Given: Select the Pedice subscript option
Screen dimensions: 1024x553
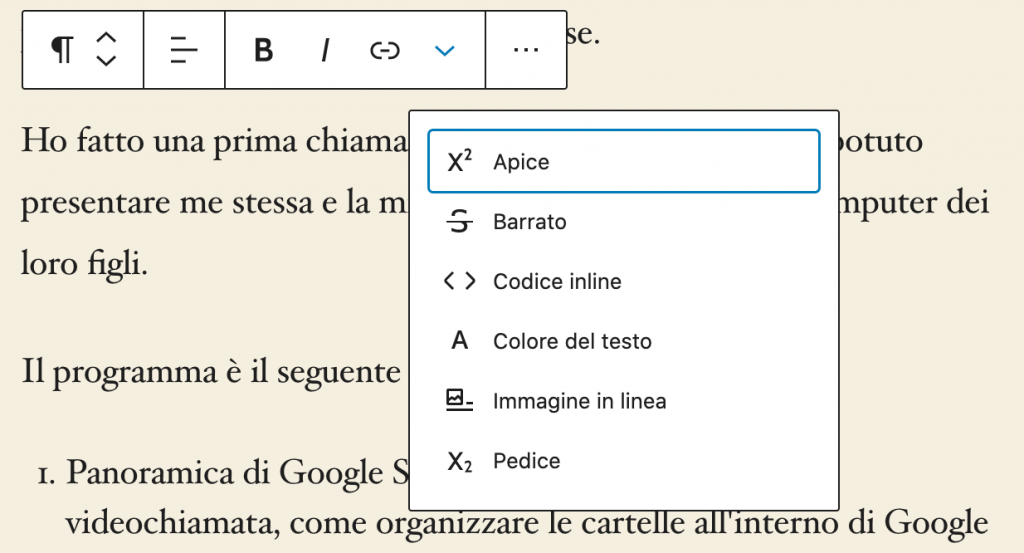Looking at the screenshot, I should [x=624, y=461].
